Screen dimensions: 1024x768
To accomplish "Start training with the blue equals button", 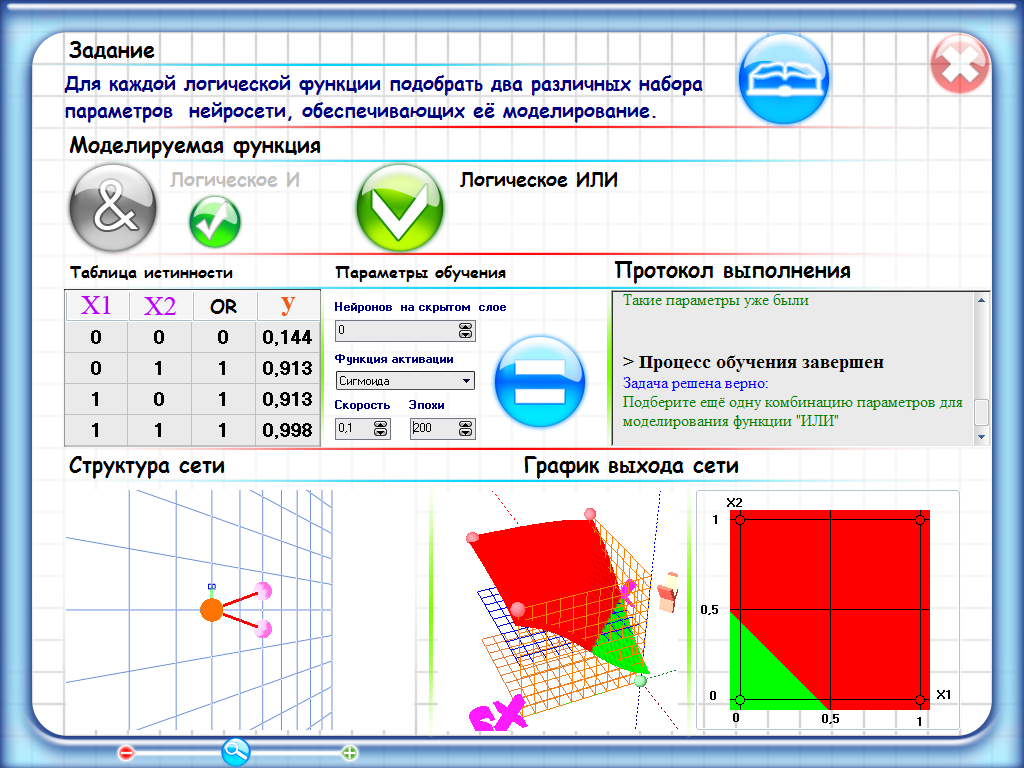I will click(x=541, y=384).
